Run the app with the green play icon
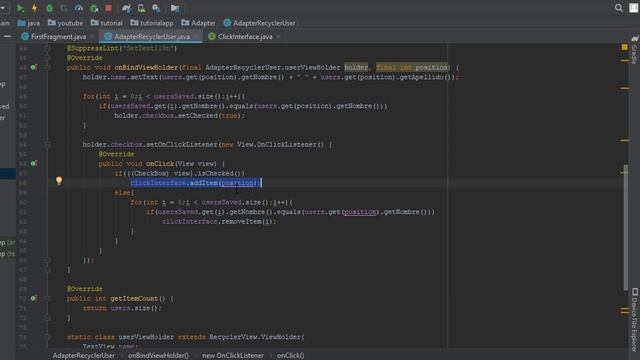The height and width of the screenshot is (360, 640). (20, 8)
